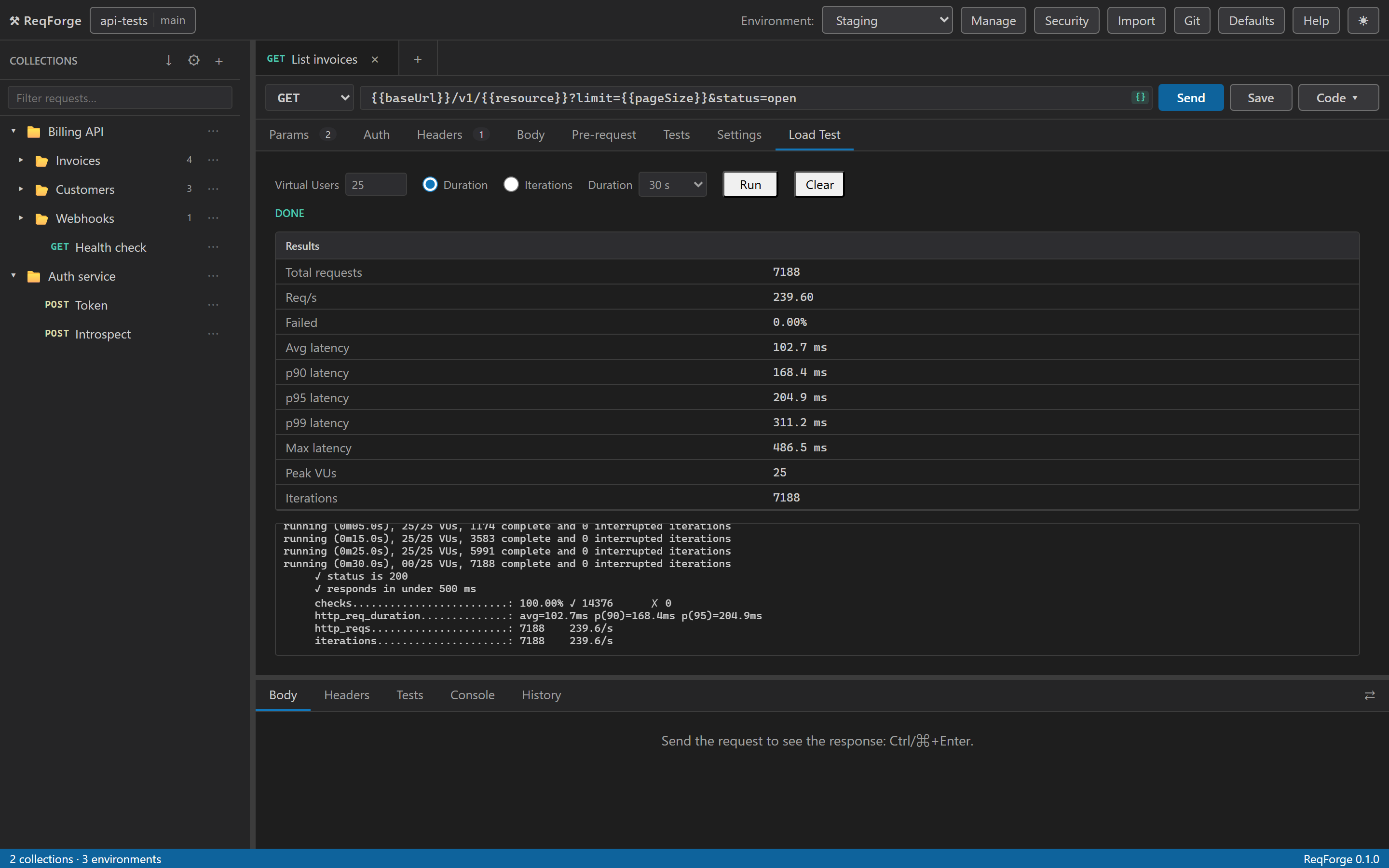1389x868 pixels.
Task: Add a new collection with plus icon
Action: click(x=218, y=61)
